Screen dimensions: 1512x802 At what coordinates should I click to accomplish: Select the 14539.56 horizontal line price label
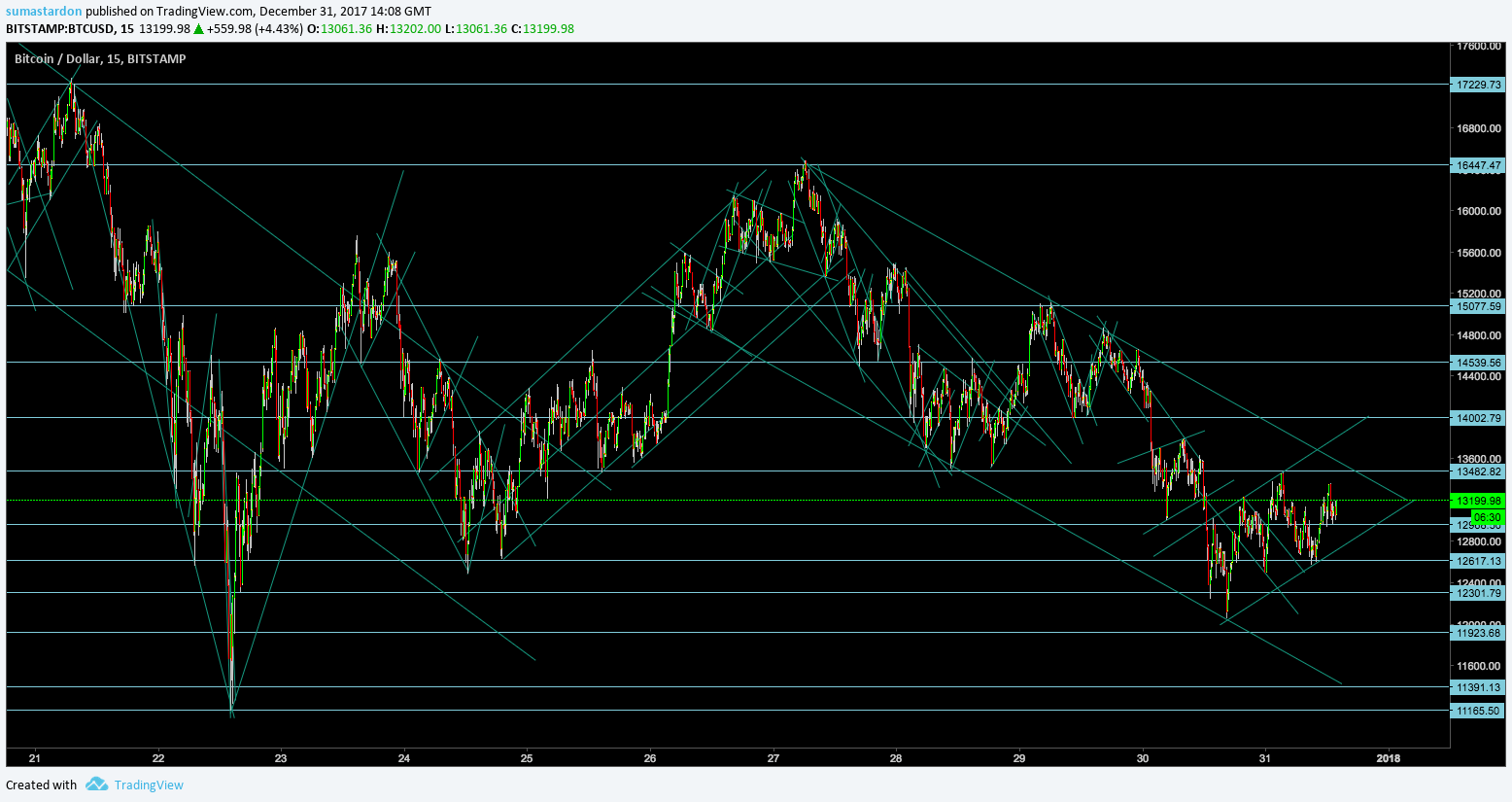[x=1477, y=363]
